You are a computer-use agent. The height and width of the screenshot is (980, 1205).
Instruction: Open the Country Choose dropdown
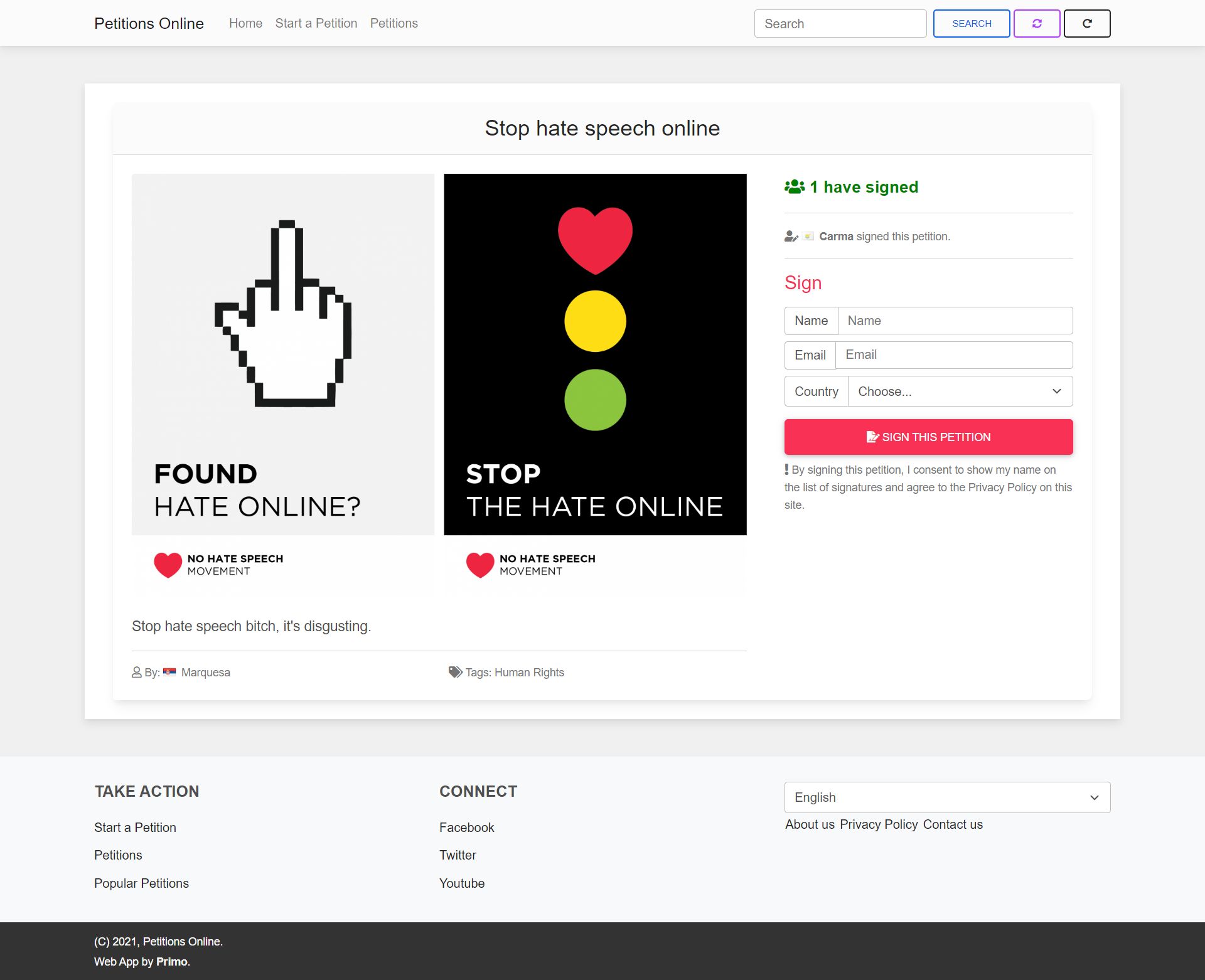pyautogui.click(x=960, y=391)
